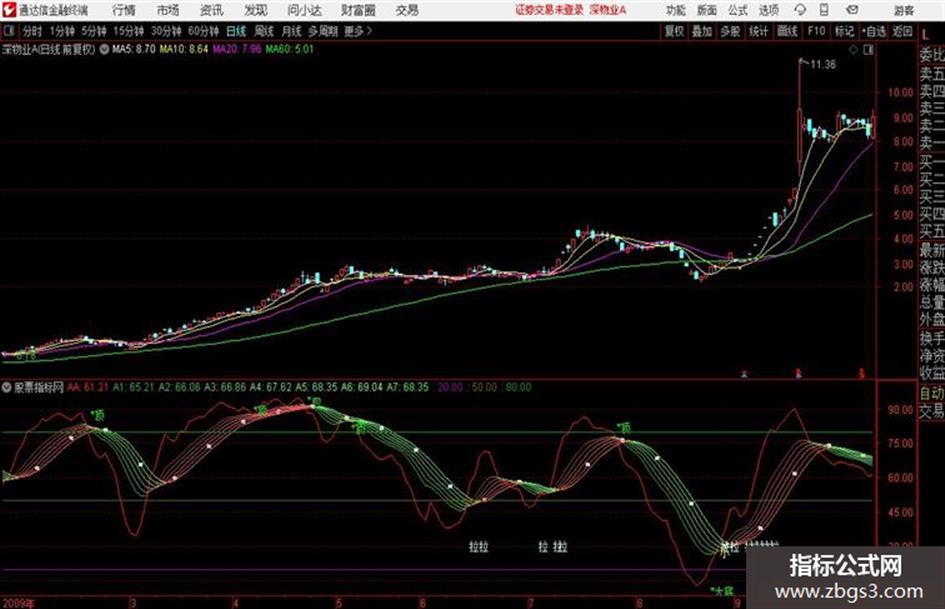Click the 11.36 high price label
This screenshot has width=945, height=609.
click(x=823, y=65)
